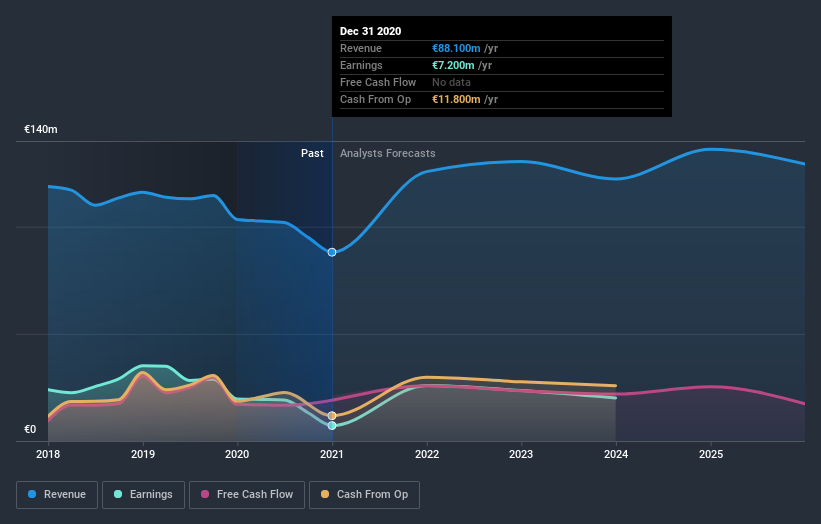This screenshot has height=524, width=821.
Task: Click the Dec 31 2020 tooltip title
Action: [371, 31]
